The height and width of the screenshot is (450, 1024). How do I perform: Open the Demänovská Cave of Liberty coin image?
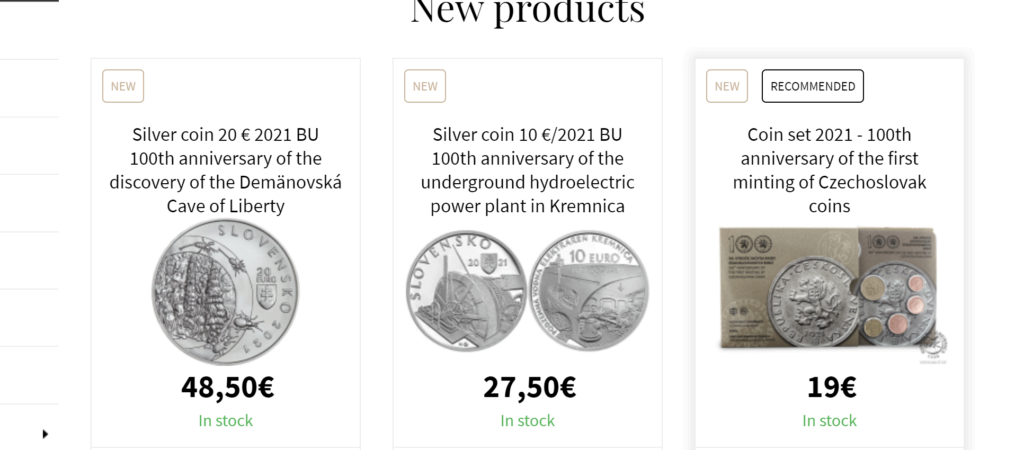click(225, 293)
